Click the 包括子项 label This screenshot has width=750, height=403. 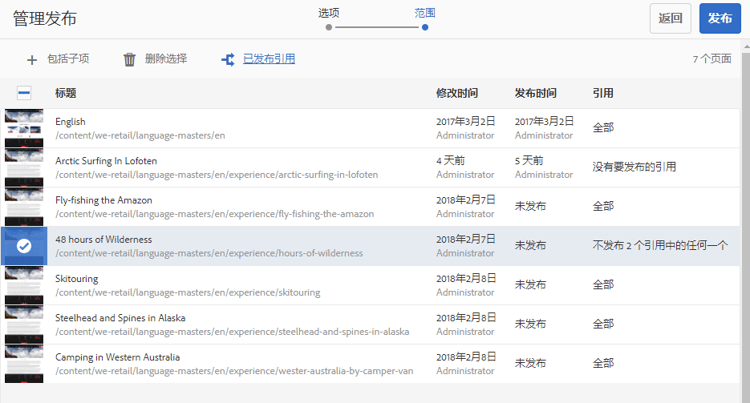click(68, 59)
